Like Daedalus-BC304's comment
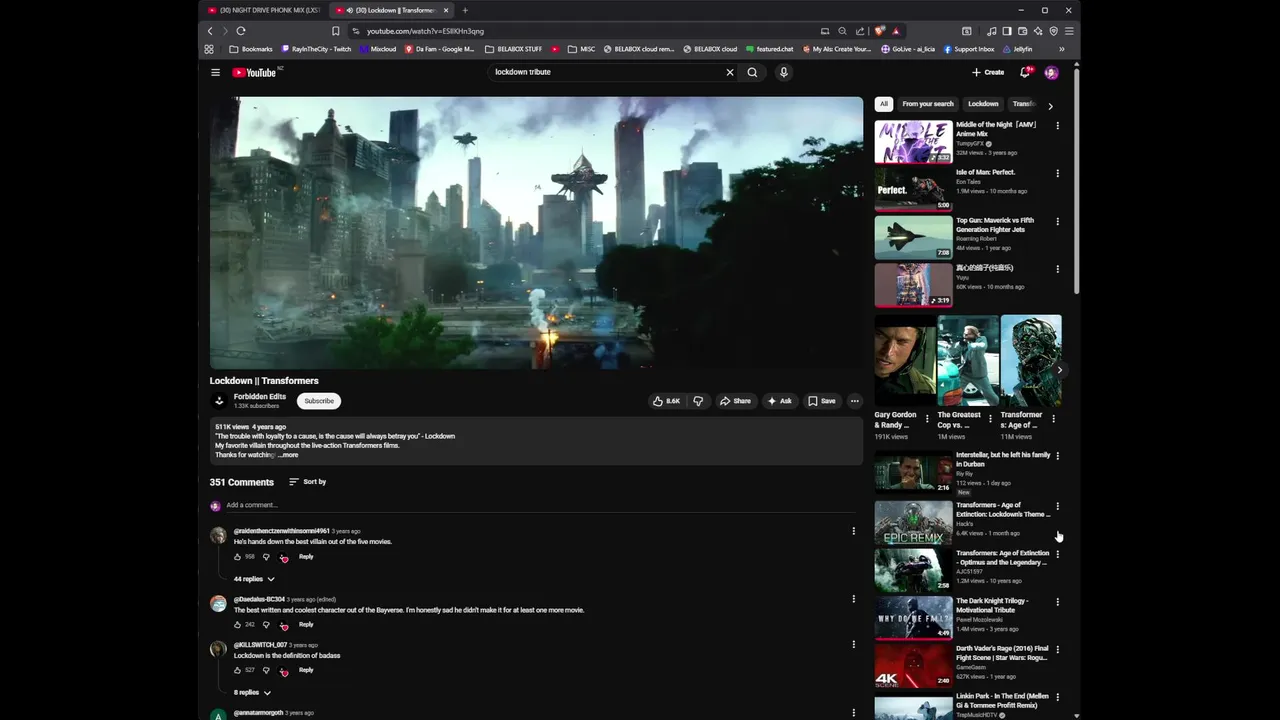This screenshot has width=1280, height=720. (x=238, y=625)
